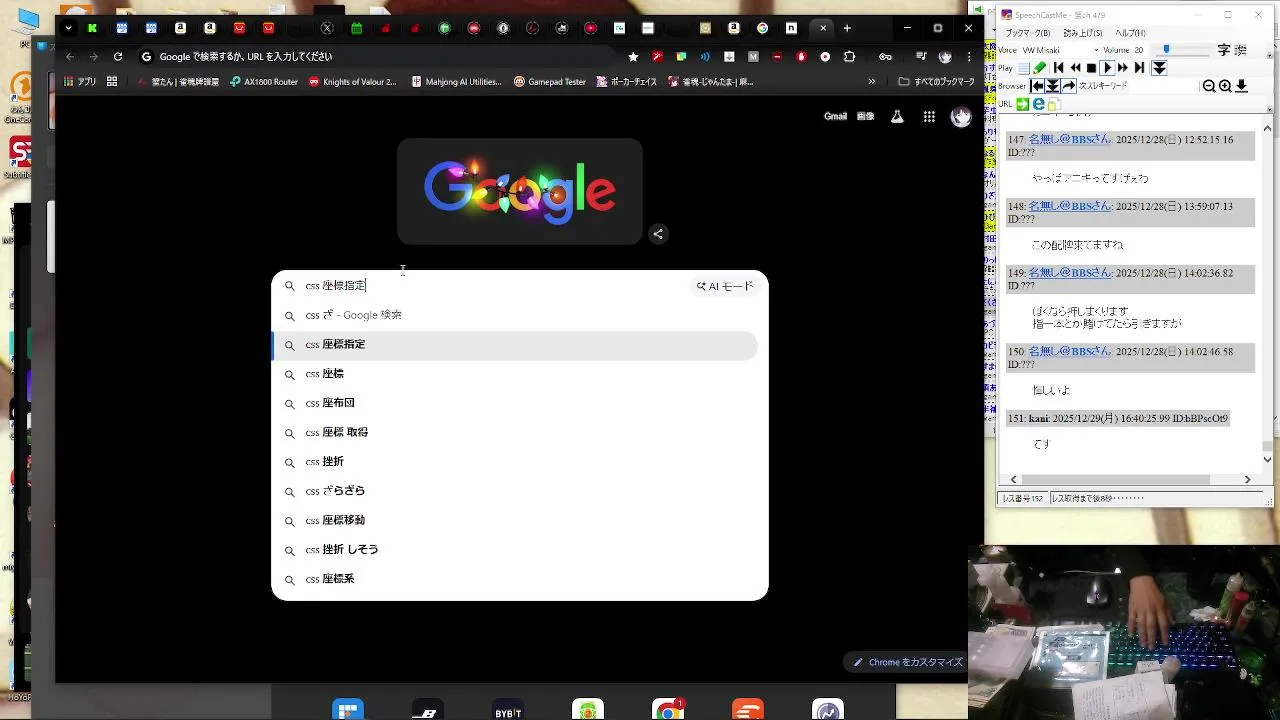Open a new Chrome tab

pos(847,28)
